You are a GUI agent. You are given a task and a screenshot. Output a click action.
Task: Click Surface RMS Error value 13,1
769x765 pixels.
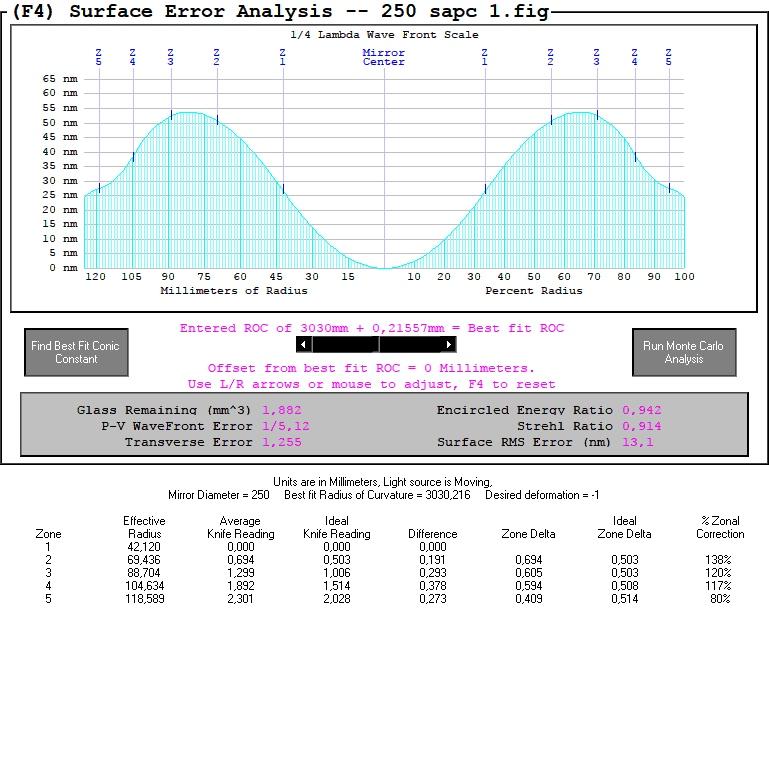[638, 442]
